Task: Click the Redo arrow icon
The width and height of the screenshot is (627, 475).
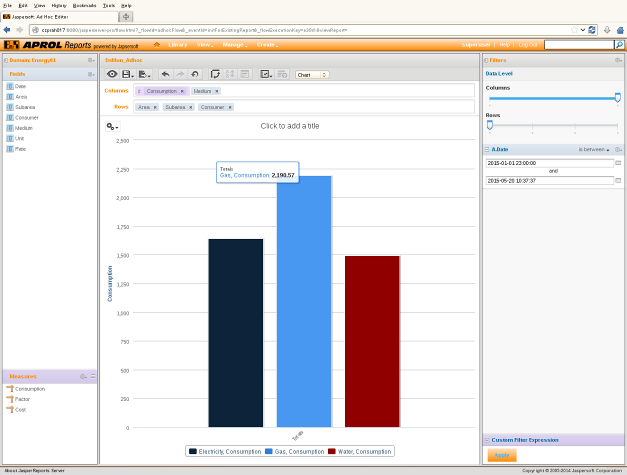Action: 180,74
